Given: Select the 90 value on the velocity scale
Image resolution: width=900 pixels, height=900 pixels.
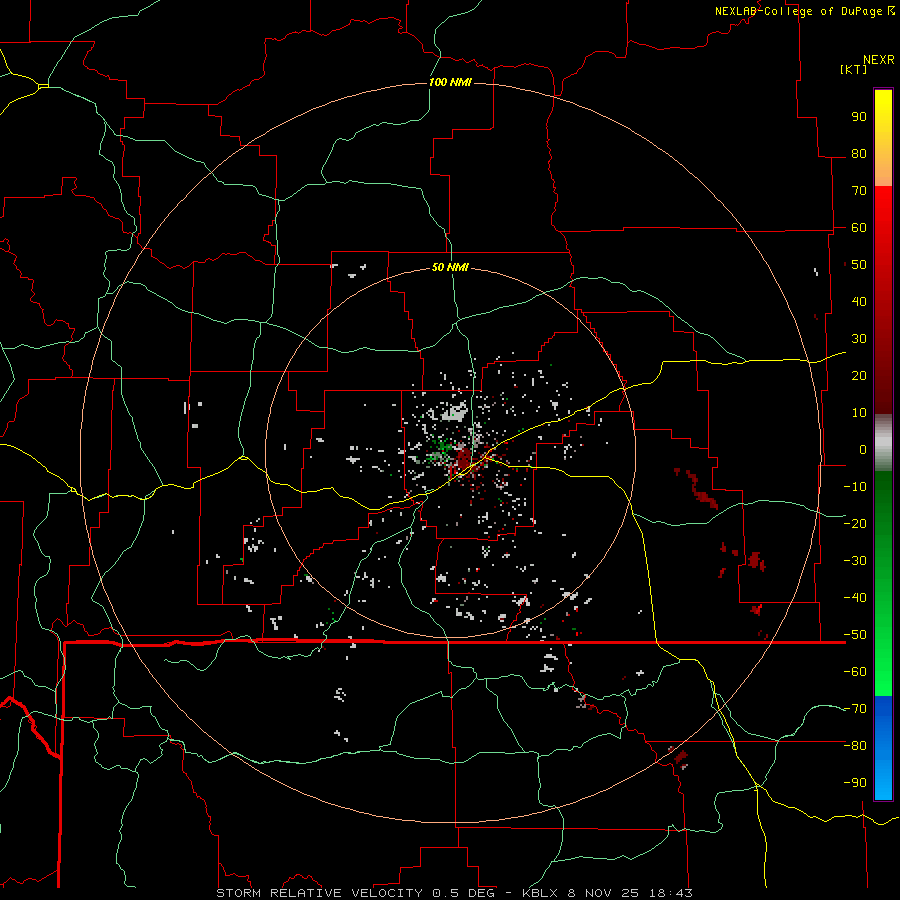Looking at the screenshot, I should coord(859,117).
